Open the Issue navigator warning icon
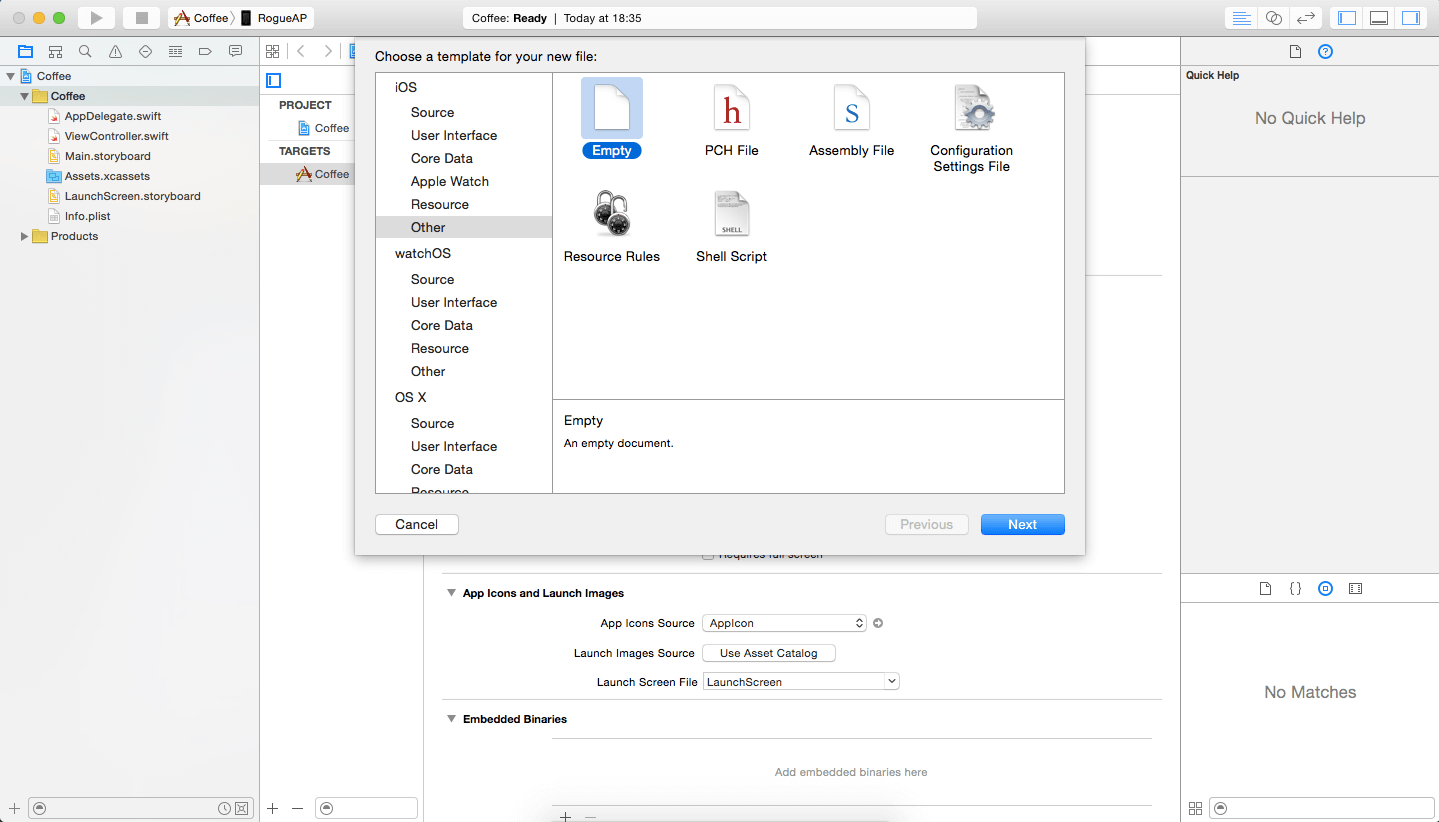The width and height of the screenshot is (1439, 822). [x=115, y=51]
